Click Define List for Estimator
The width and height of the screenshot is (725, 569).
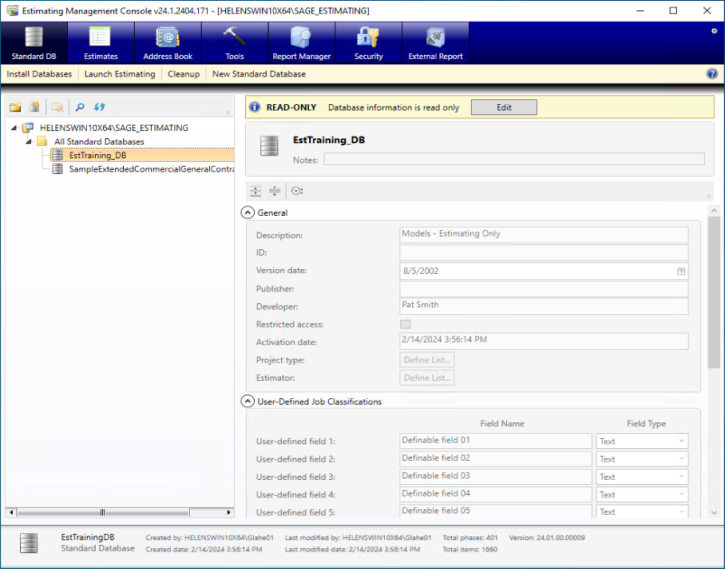coord(427,378)
